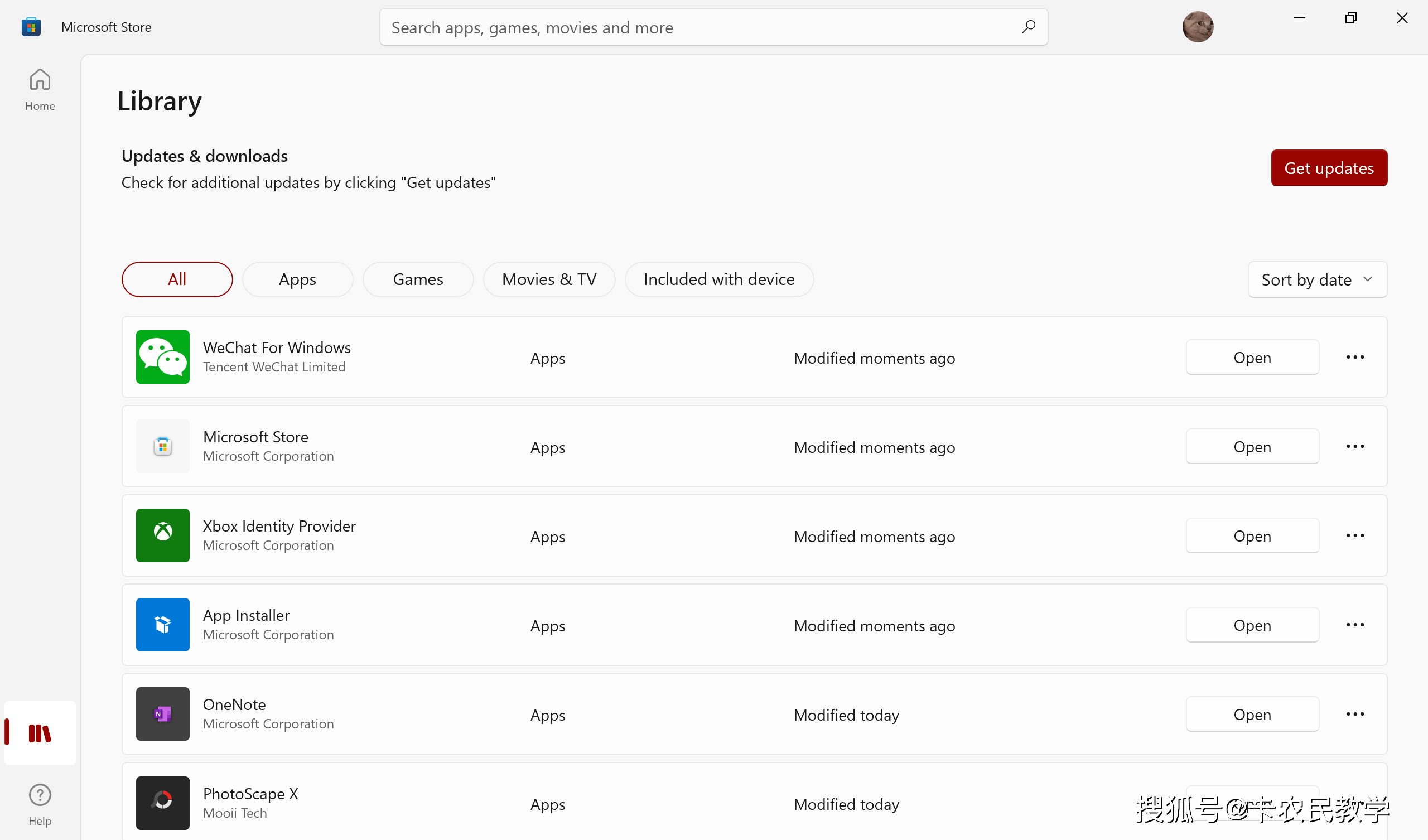Screen dimensions: 1428x840
Task: Open Help in the sidebar
Action: pyautogui.click(x=40, y=805)
